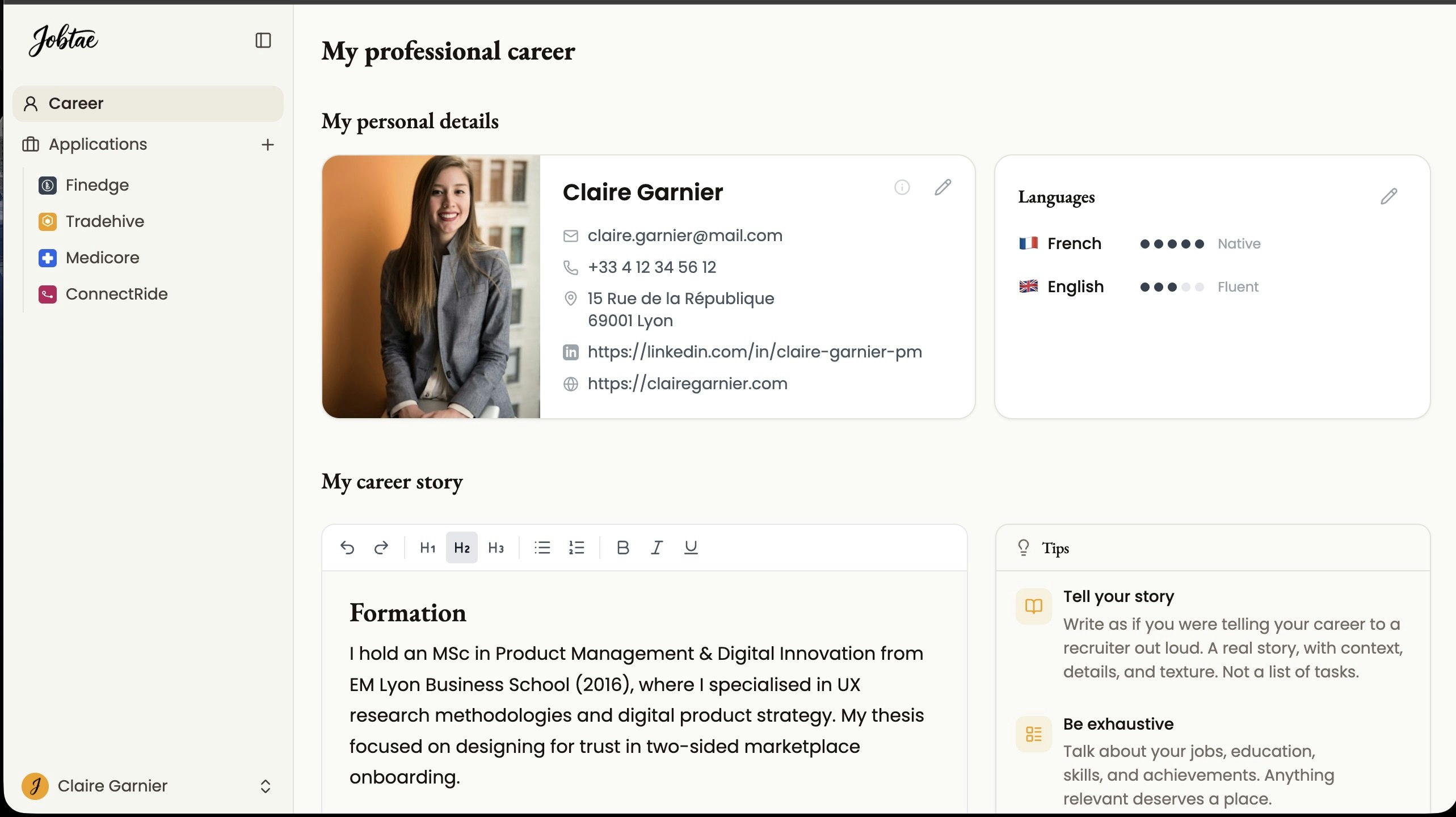Click the Formation heading in editor
This screenshot has width=1456, height=817.
coord(407,613)
